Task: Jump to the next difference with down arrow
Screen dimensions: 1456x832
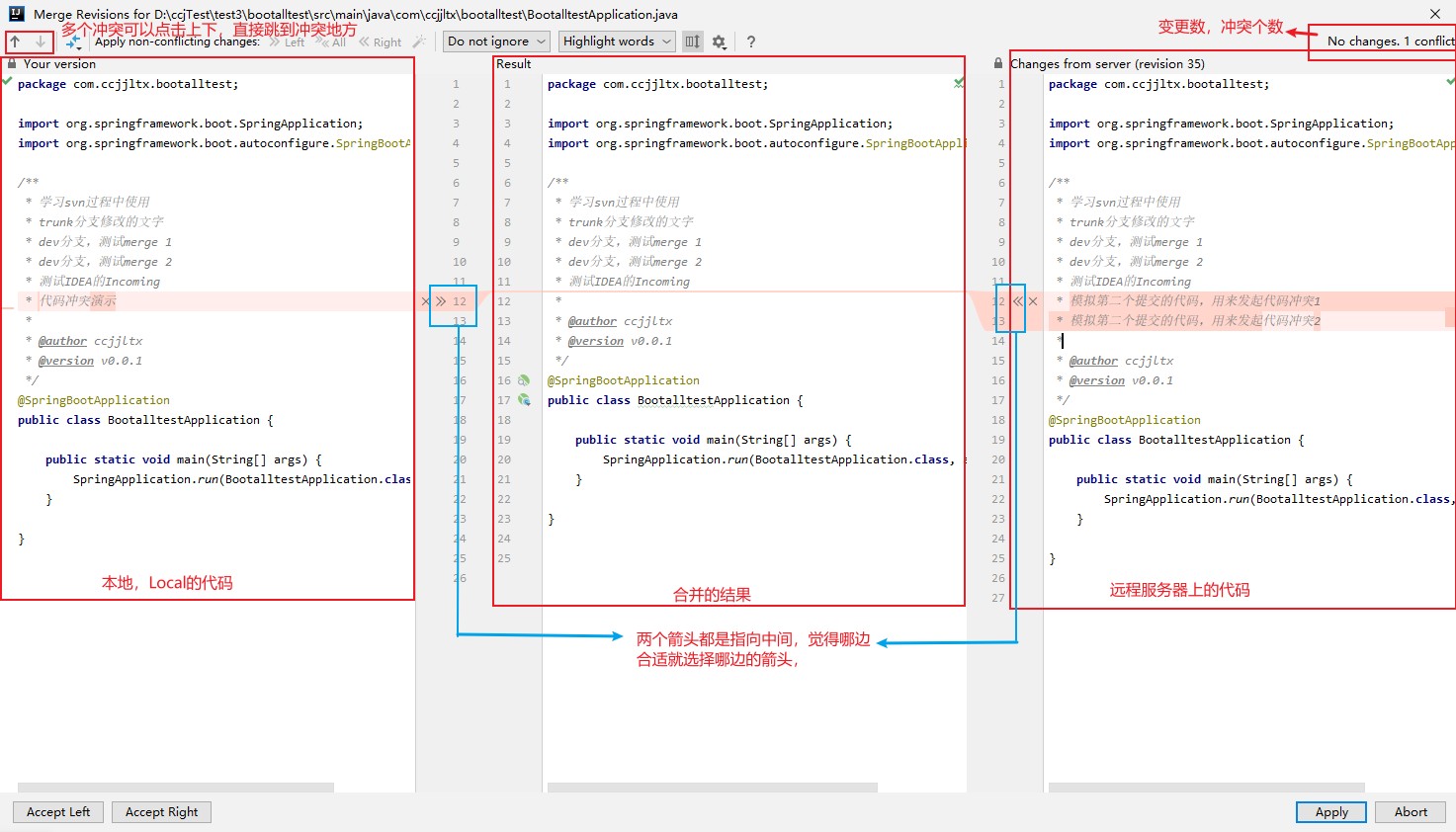Action: 40,42
